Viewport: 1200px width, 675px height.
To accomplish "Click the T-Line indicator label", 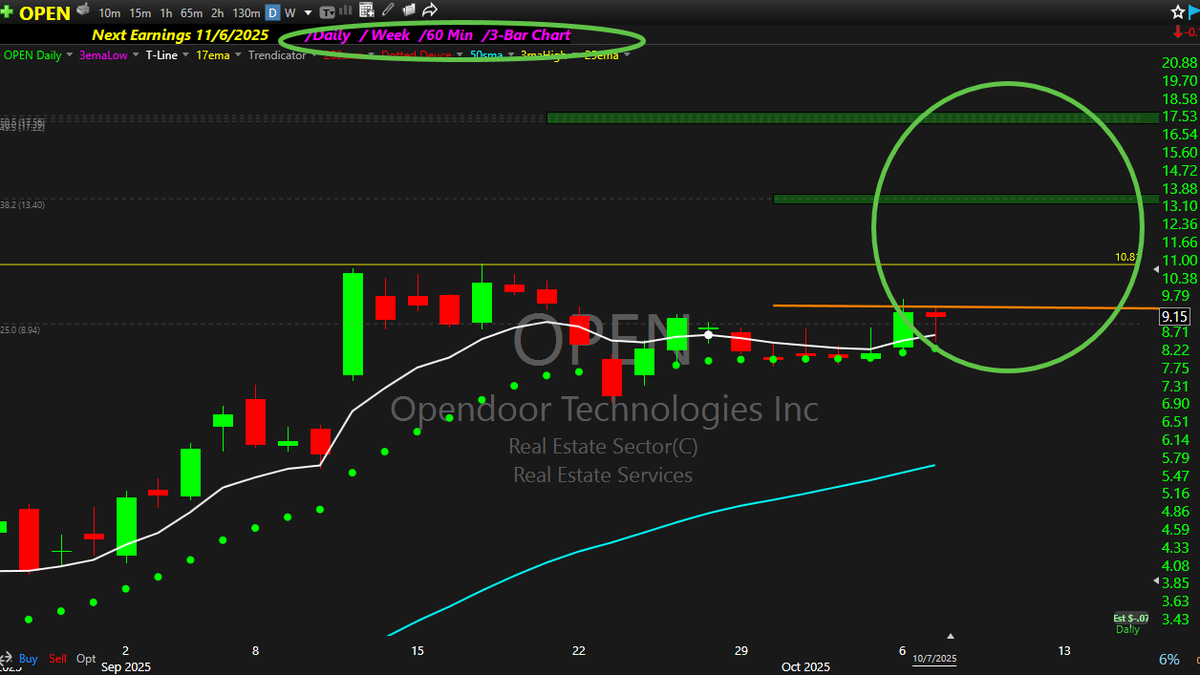I will tap(161, 55).
